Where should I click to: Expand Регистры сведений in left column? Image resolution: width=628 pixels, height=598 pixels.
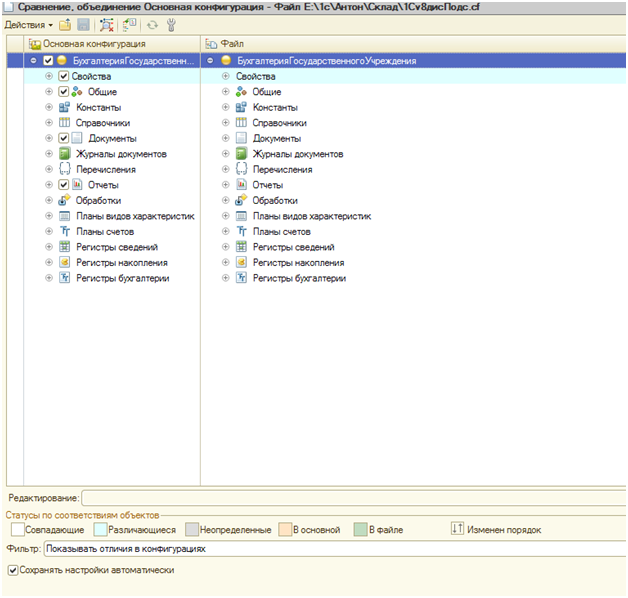[49, 247]
